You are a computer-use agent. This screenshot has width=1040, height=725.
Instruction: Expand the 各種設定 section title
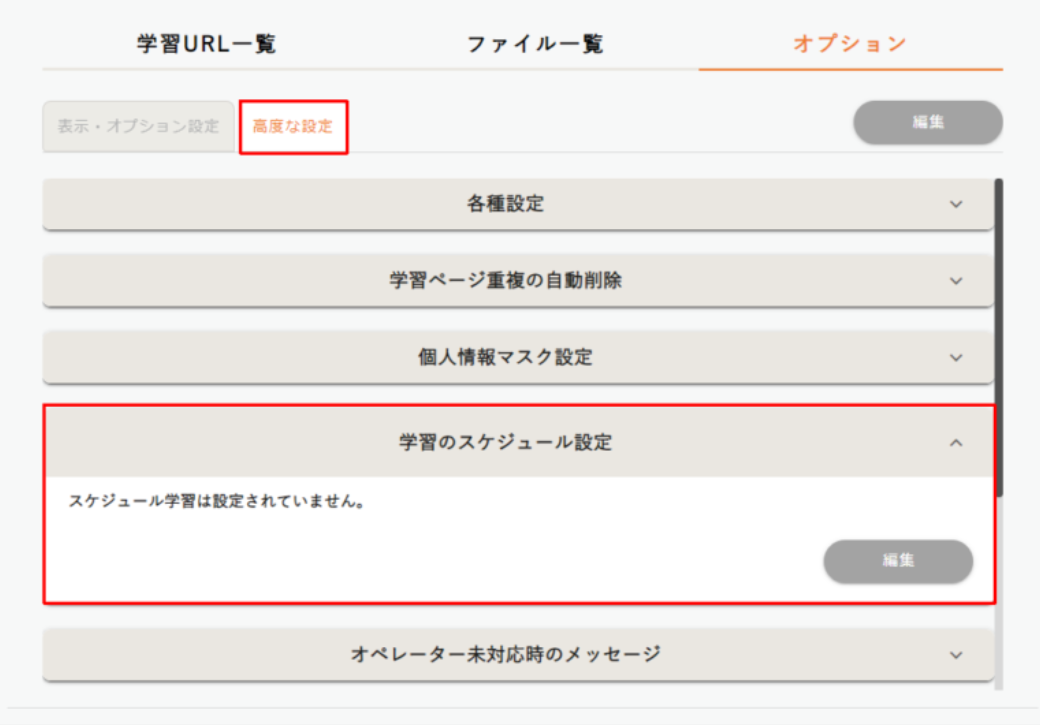505,204
